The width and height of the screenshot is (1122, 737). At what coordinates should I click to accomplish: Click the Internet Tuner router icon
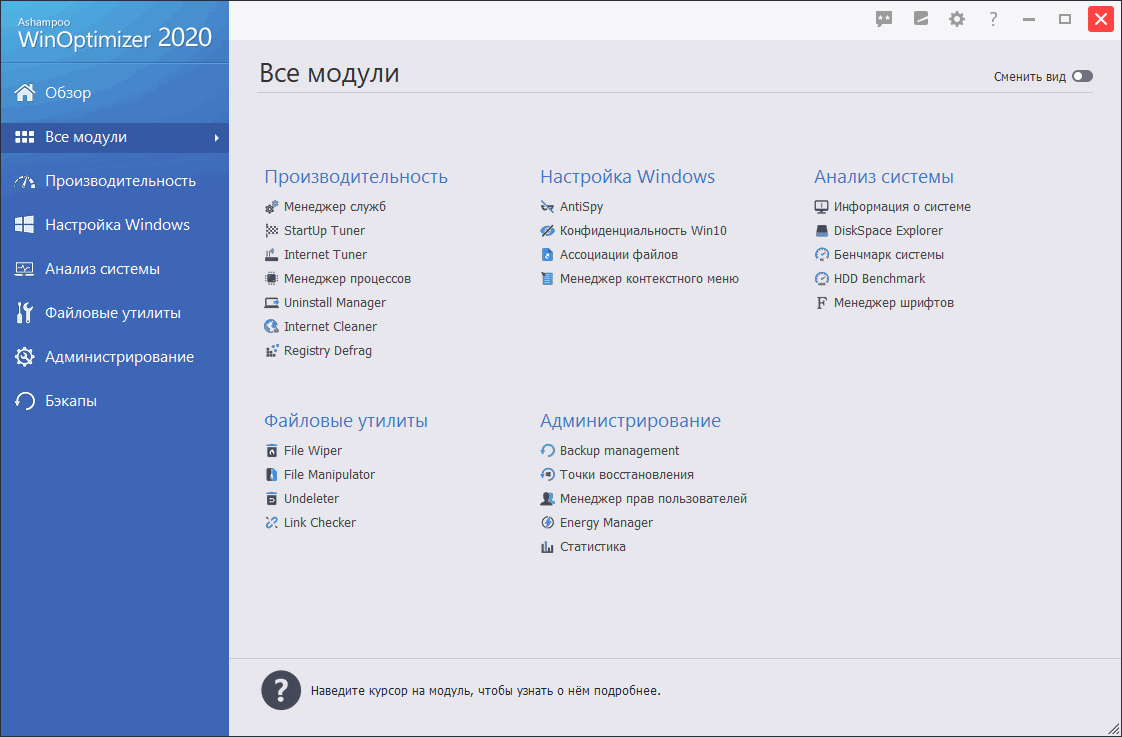pyautogui.click(x=271, y=255)
